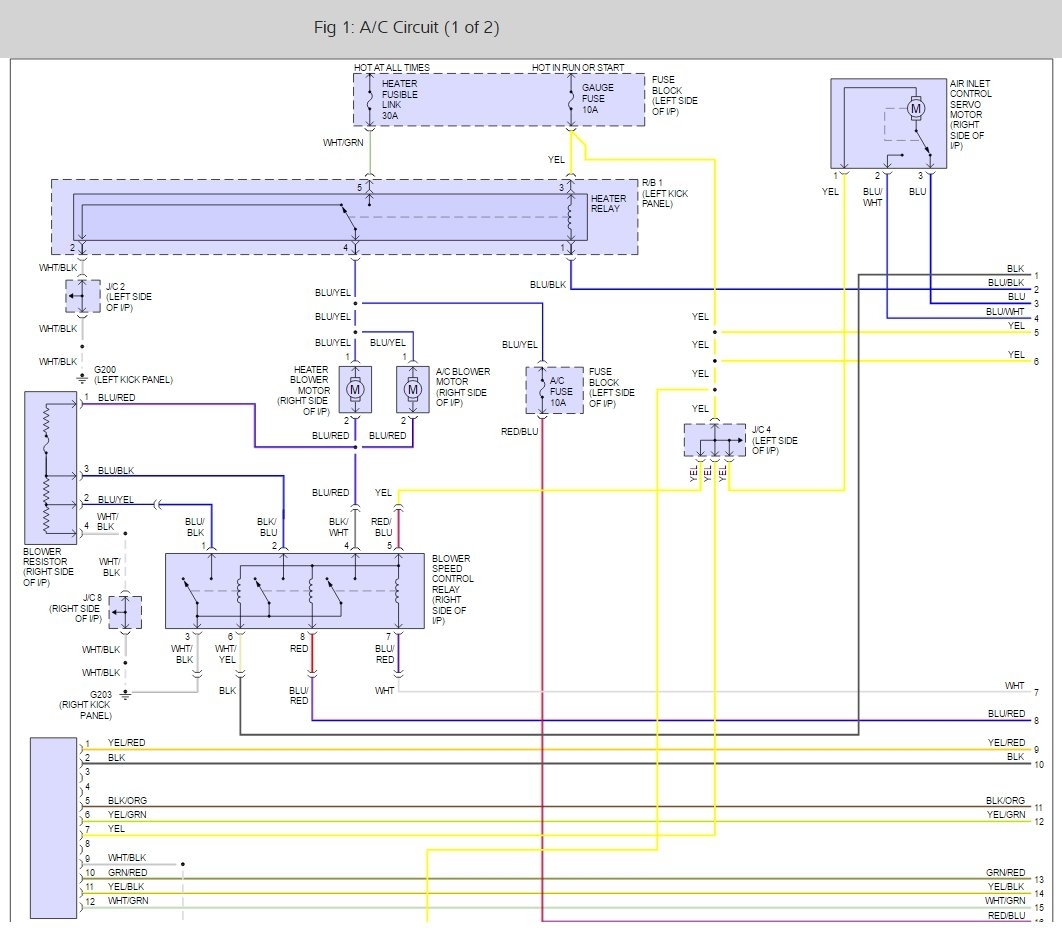Click the G200 ground symbol
The width and height of the screenshot is (1062, 938).
pyautogui.click(x=82, y=378)
